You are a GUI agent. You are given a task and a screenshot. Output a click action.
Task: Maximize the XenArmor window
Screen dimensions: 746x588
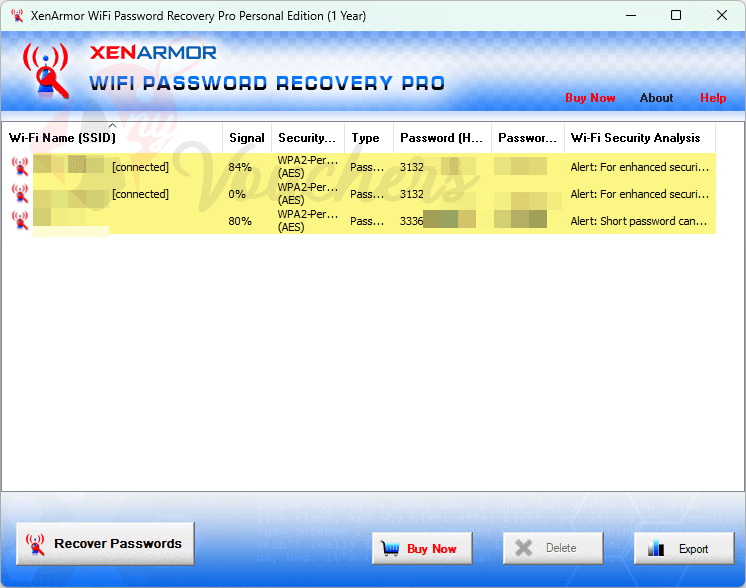coord(676,15)
